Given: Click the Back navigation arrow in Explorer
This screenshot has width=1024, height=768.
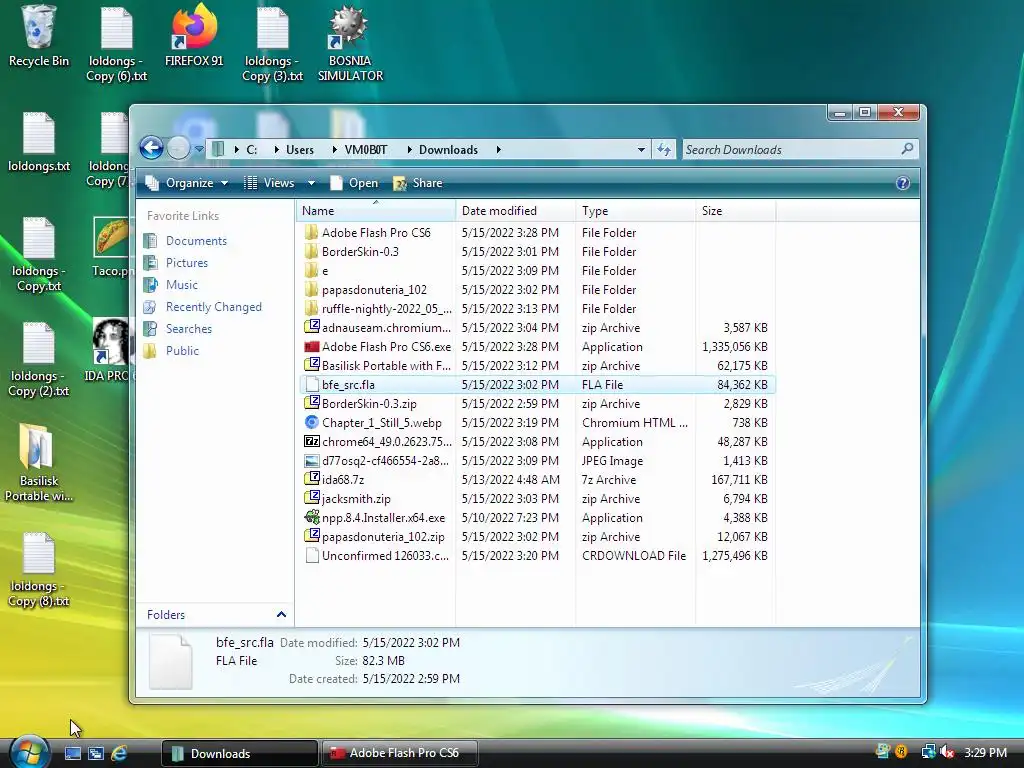Looking at the screenshot, I should tap(152, 148).
